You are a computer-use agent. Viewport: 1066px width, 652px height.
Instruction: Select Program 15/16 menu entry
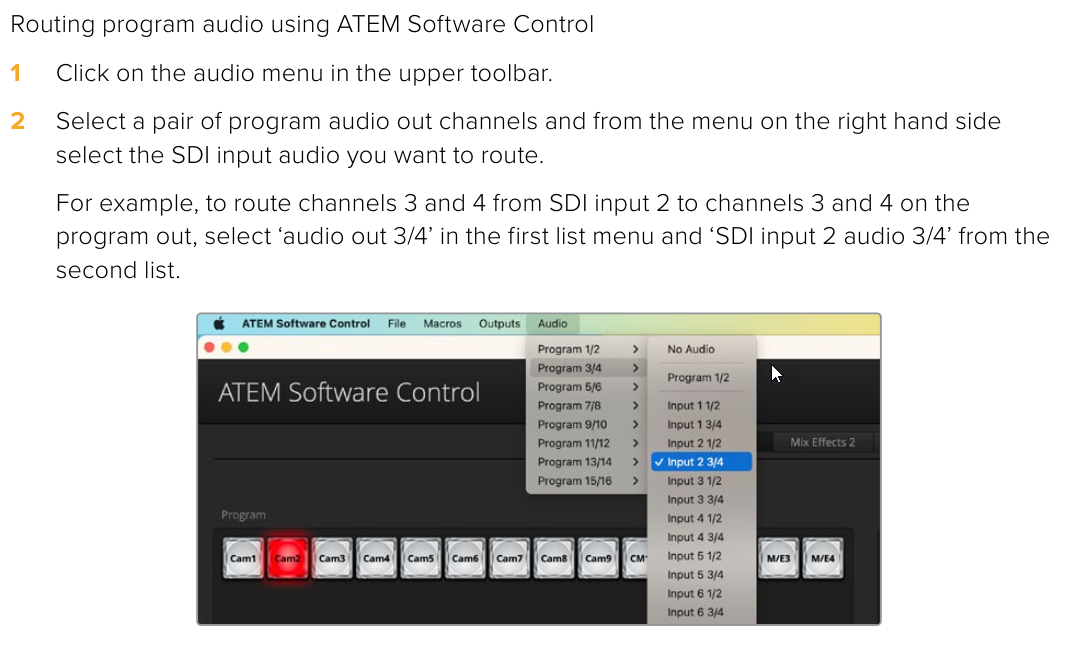(587, 481)
